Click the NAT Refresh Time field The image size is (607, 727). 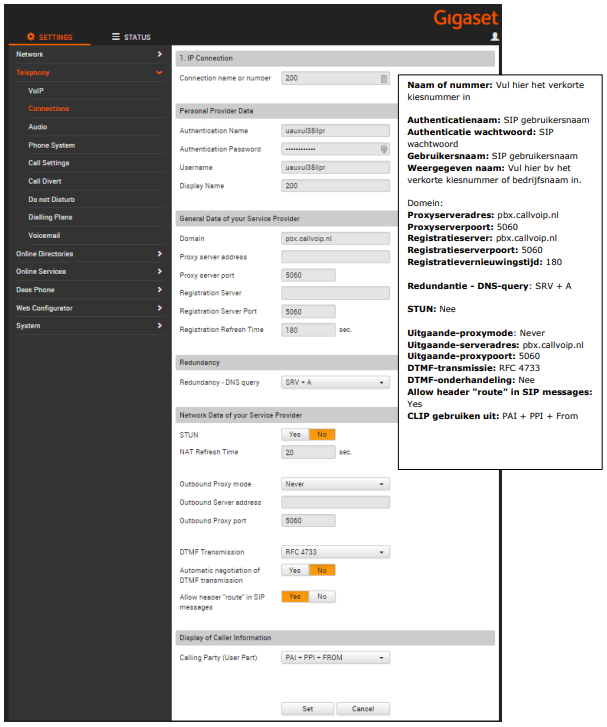(308, 452)
